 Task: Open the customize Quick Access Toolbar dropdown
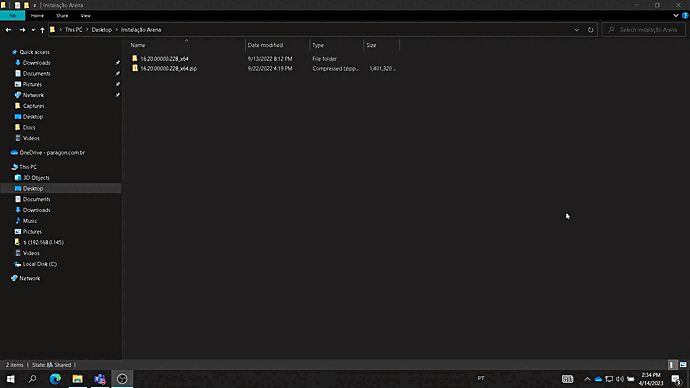tap(35, 5)
